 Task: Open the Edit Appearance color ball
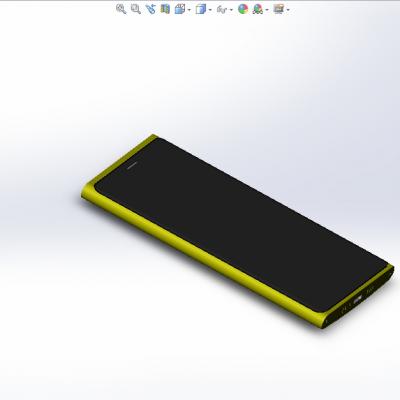coord(243,9)
